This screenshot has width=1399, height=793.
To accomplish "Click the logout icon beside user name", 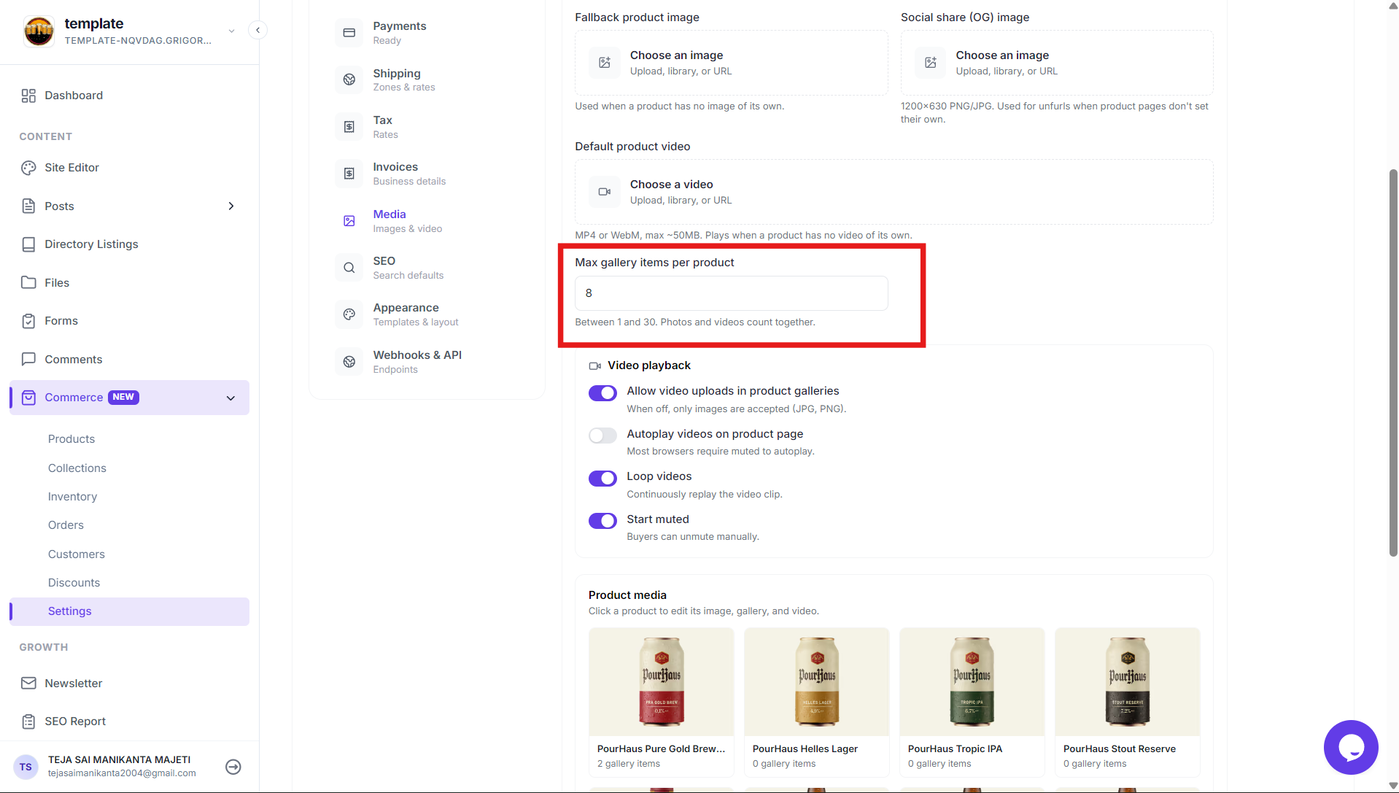I will (233, 767).
